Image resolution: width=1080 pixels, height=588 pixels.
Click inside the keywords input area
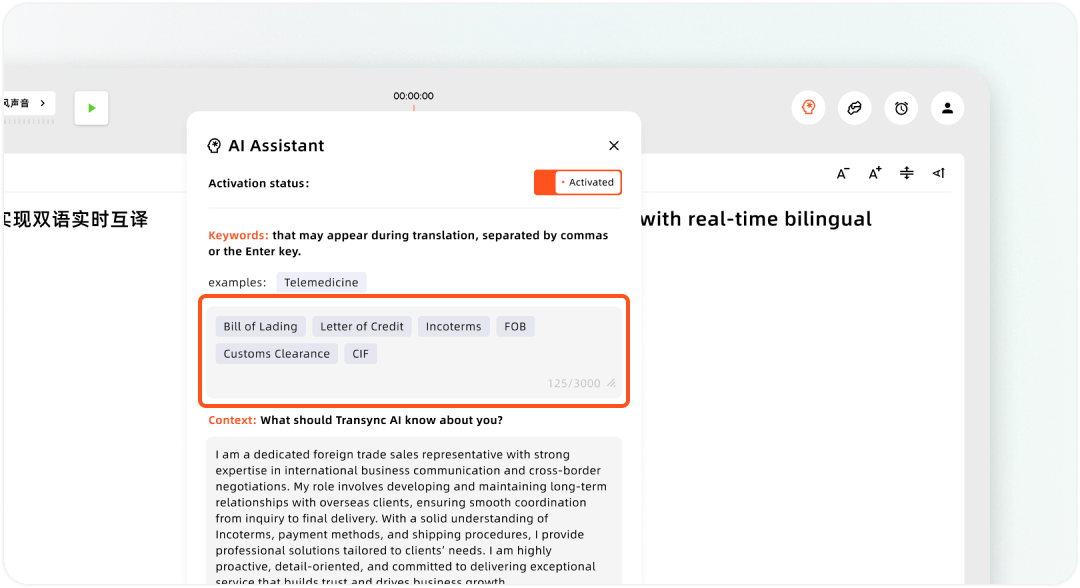[x=414, y=351]
